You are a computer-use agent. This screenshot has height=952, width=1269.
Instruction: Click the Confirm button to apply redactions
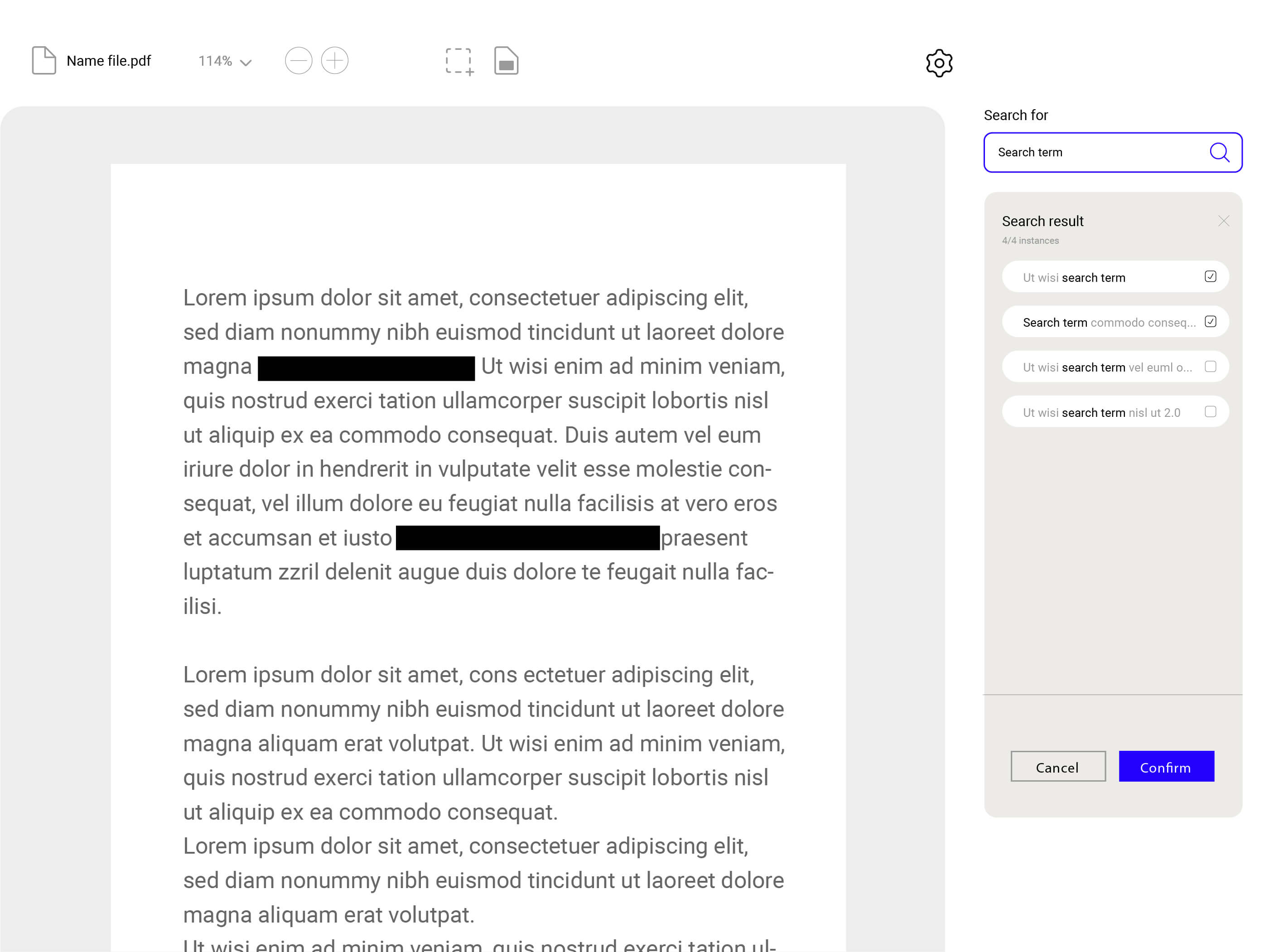pos(1167,767)
